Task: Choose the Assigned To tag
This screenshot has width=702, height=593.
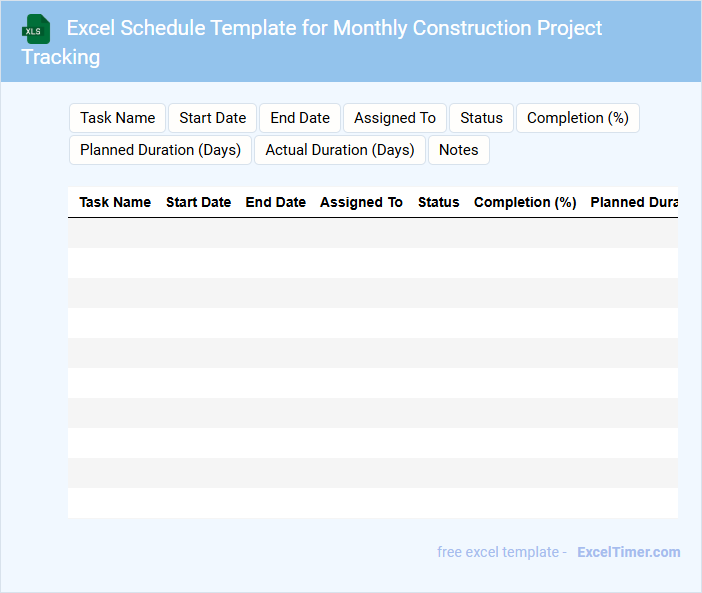Action: coord(395,118)
